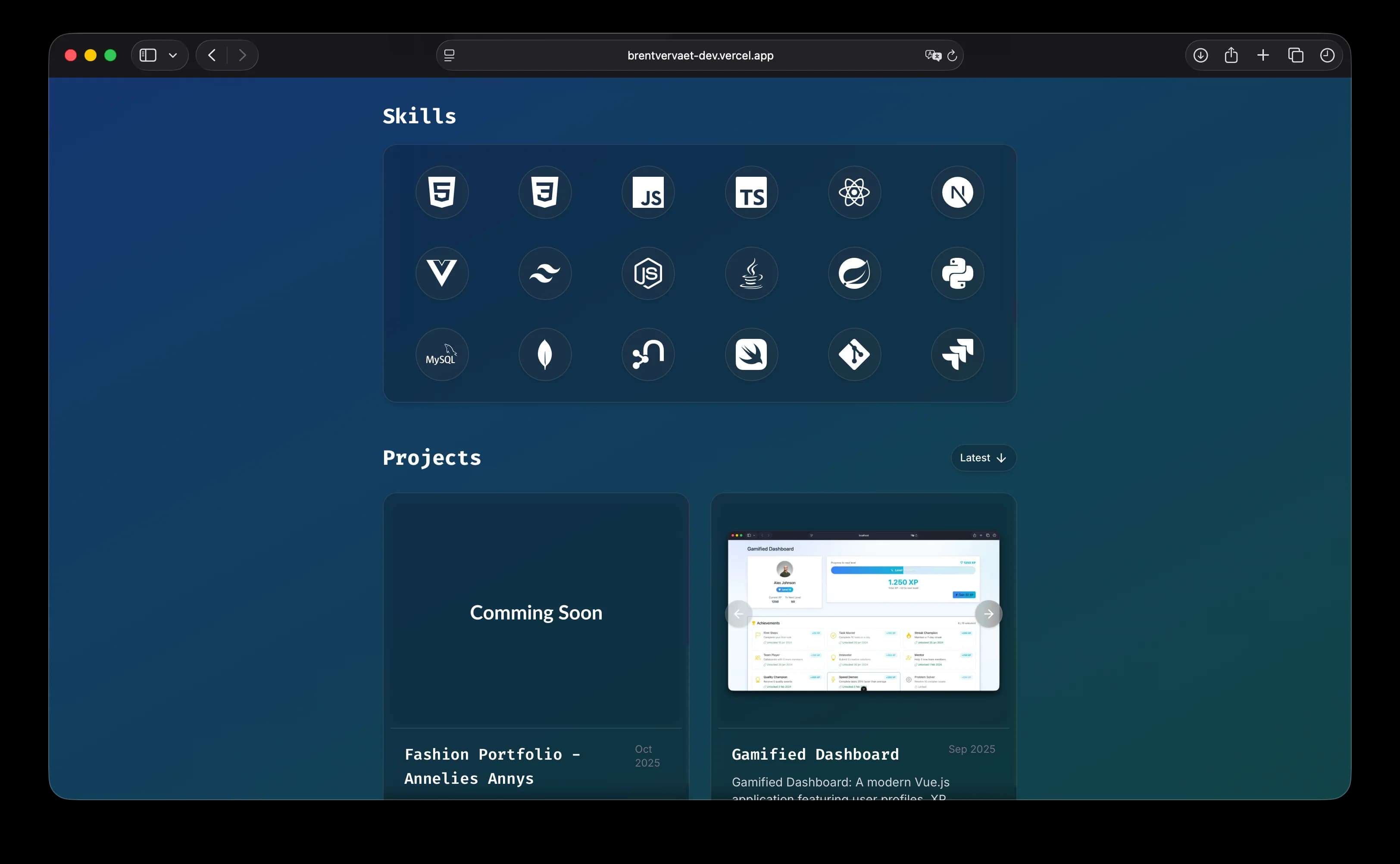The width and height of the screenshot is (1400, 864).
Task: Select the Spring Boot skill icon
Action: [x=854, y=273]
